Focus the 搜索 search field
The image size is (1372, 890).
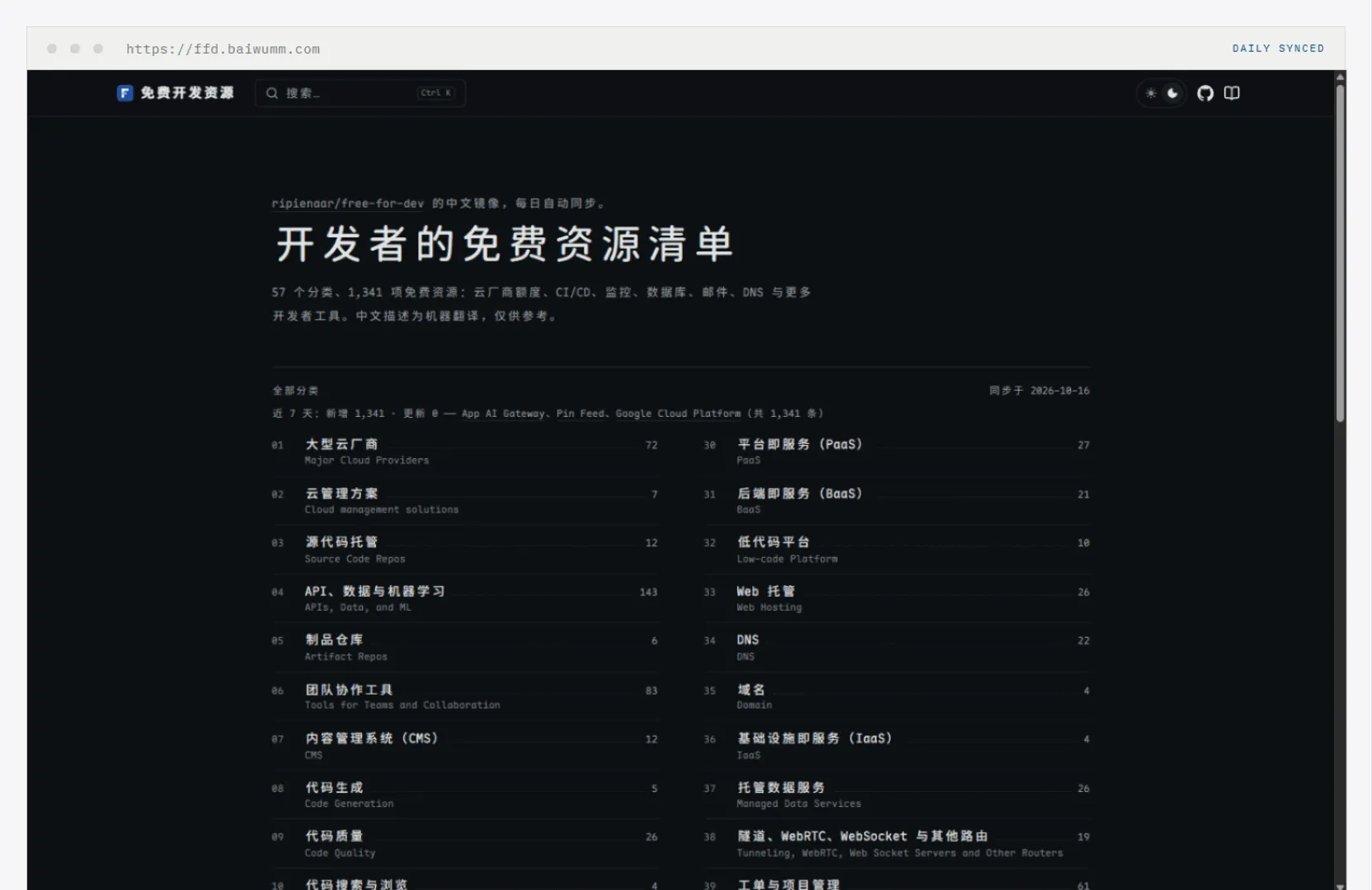360,93
